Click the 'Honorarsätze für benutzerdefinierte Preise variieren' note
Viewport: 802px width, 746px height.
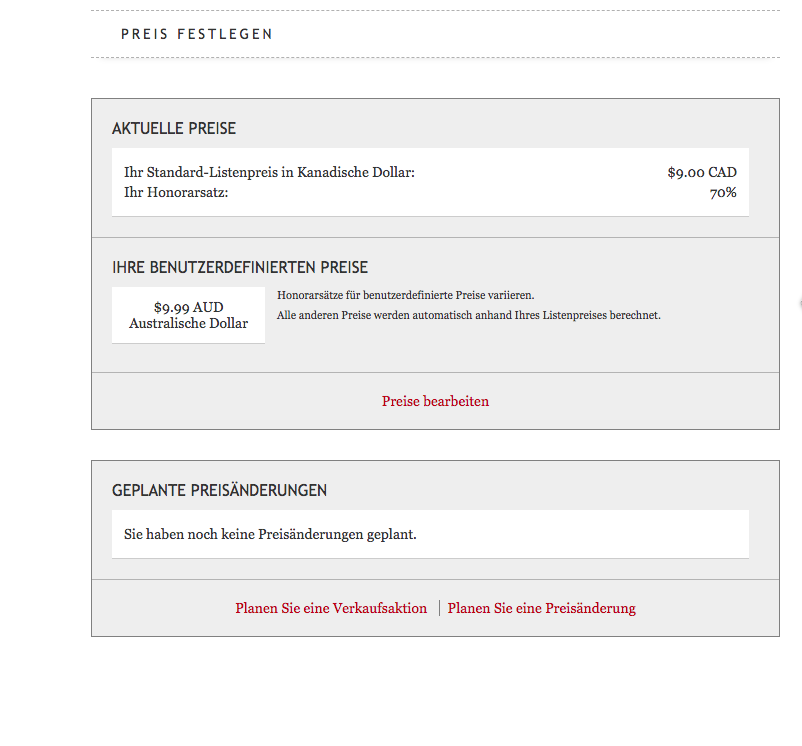click(406, 295)
